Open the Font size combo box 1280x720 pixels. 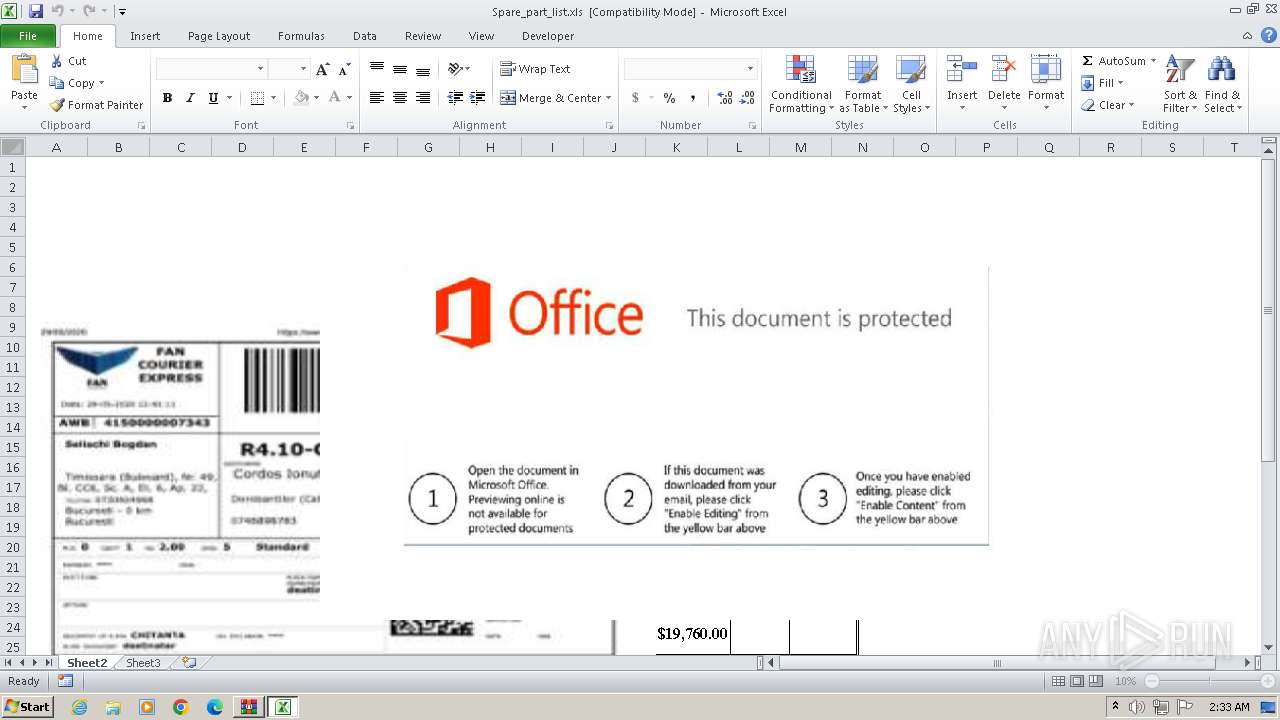pos(289,69)
